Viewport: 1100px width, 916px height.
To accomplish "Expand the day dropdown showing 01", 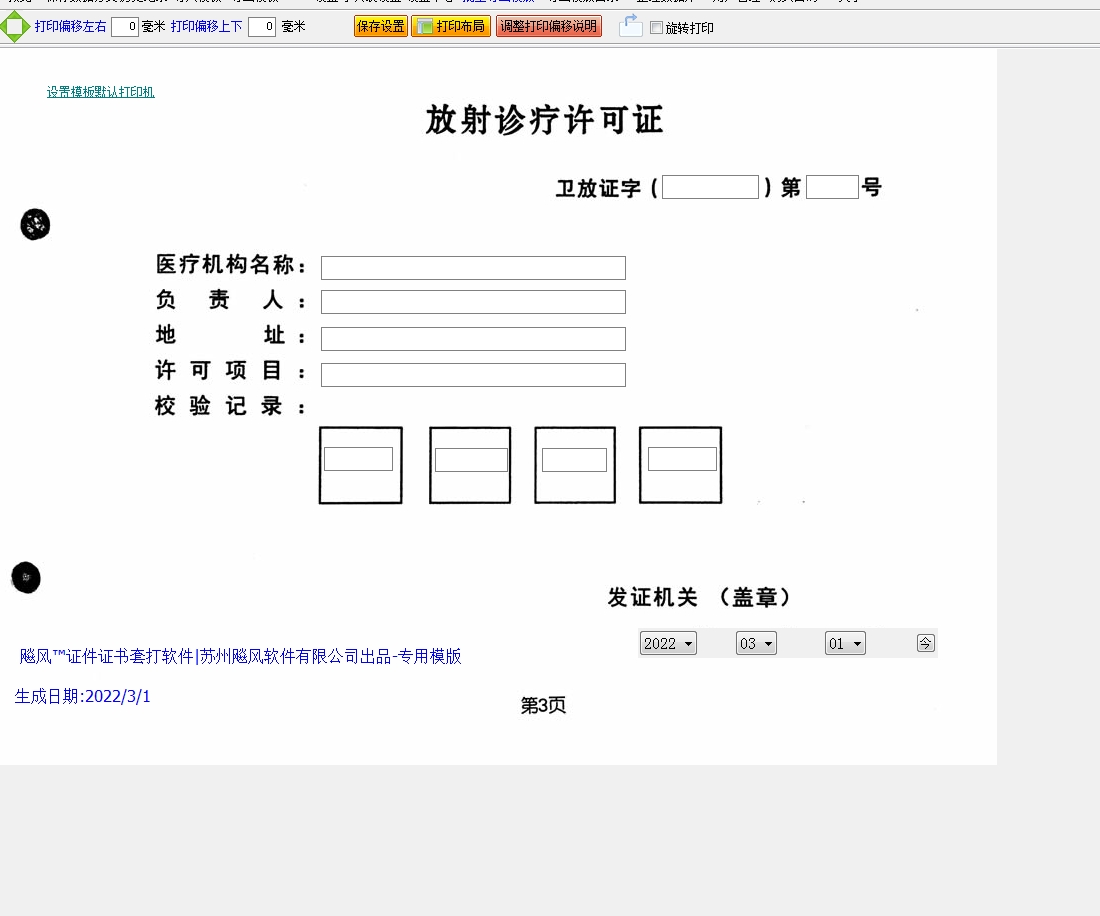I will coord(845,644).
